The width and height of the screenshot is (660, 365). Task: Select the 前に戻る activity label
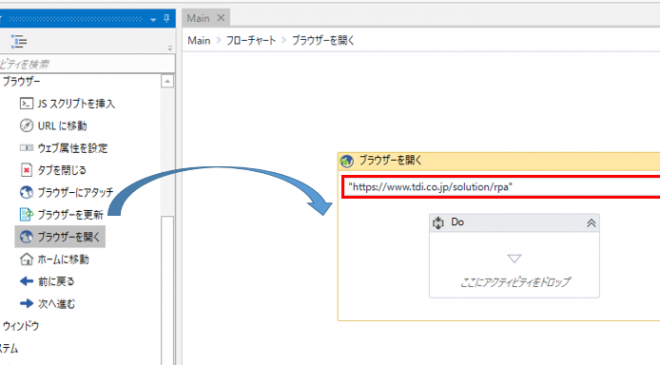[56, 281]
